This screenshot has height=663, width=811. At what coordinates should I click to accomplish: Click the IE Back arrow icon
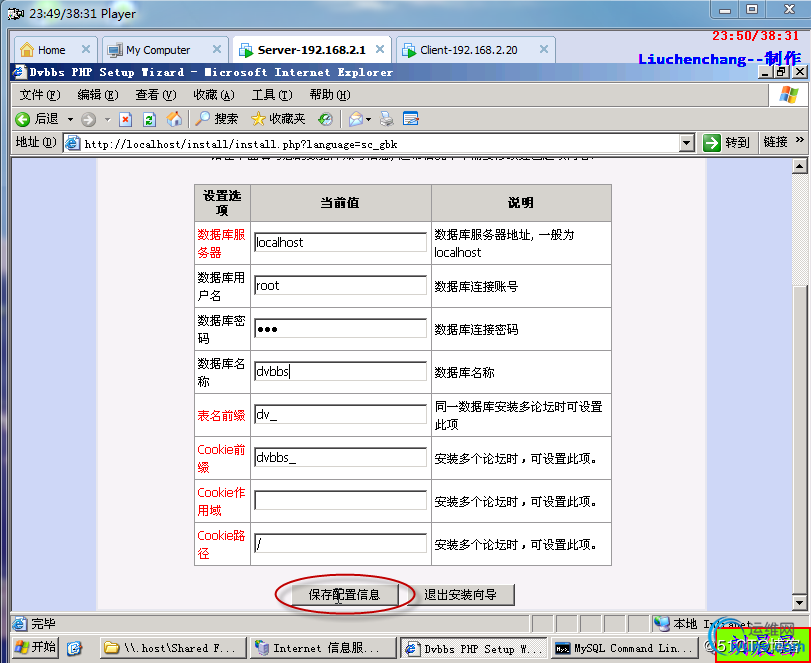(22, 119)
